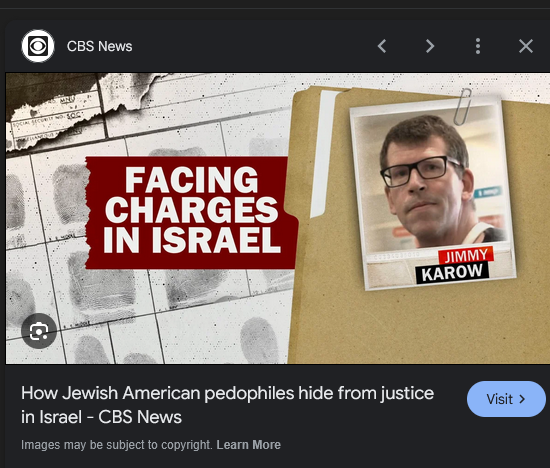Click the fingerprint card background of image
This screenshot has width=550, height=468.
[x=147, y=309]
